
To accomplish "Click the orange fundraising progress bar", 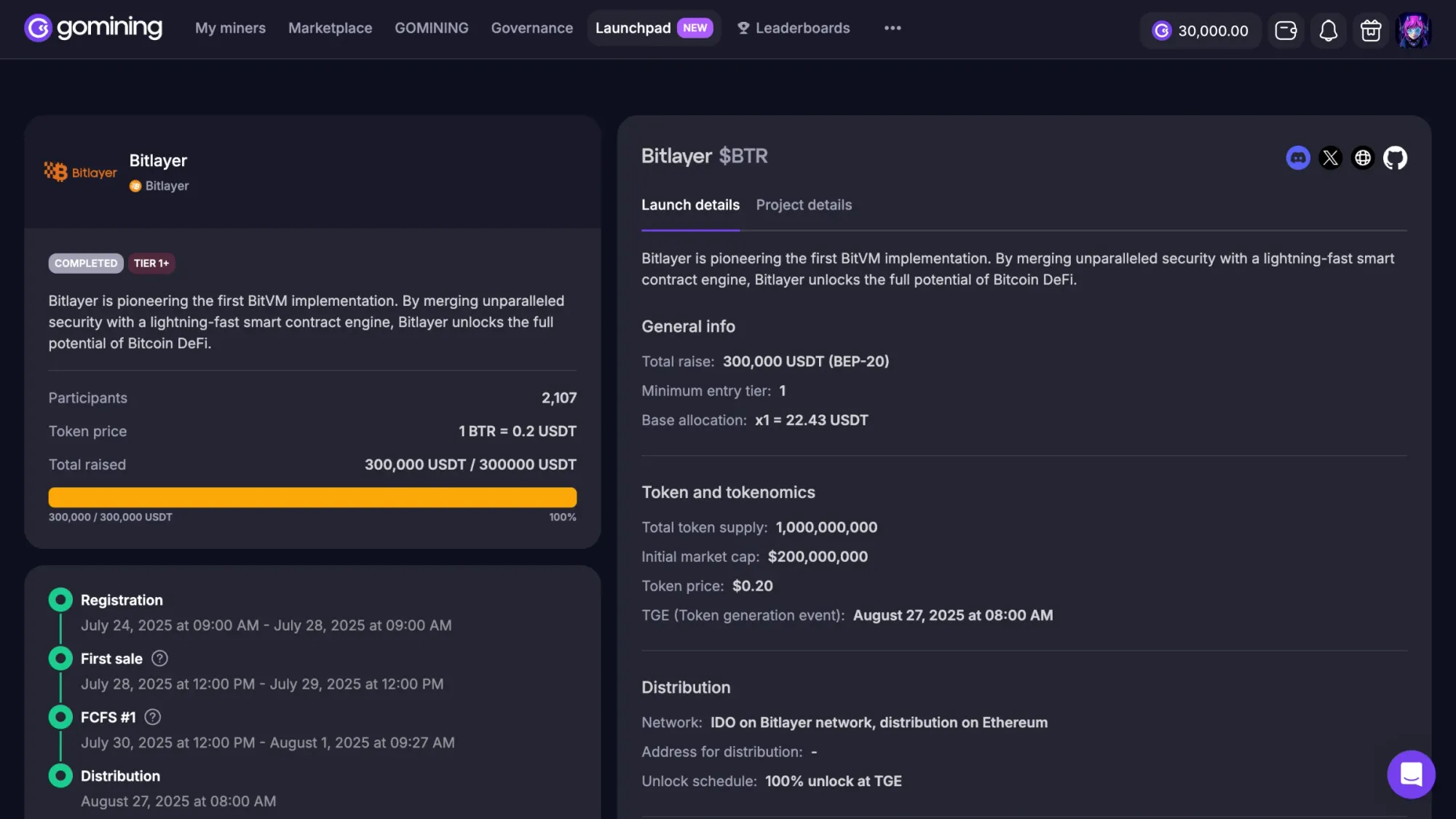I will 312,497.
